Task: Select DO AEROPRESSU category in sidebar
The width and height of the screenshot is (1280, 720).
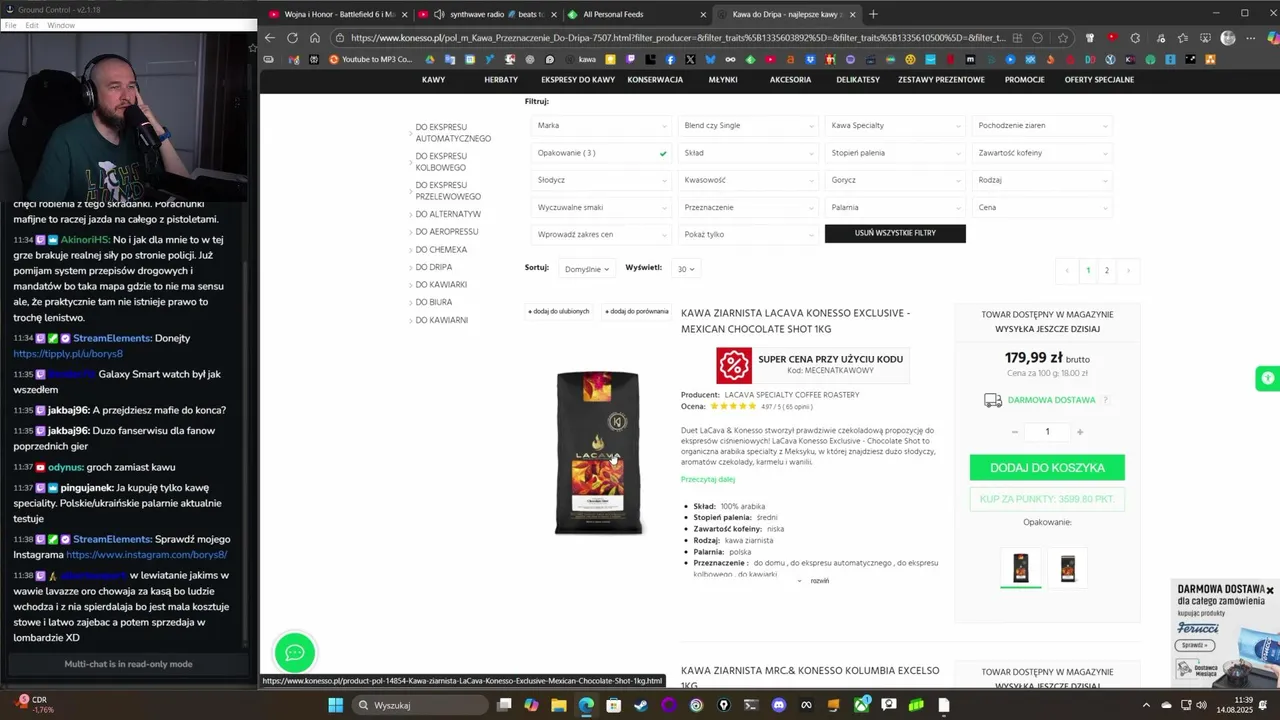Action: (446, 232)
